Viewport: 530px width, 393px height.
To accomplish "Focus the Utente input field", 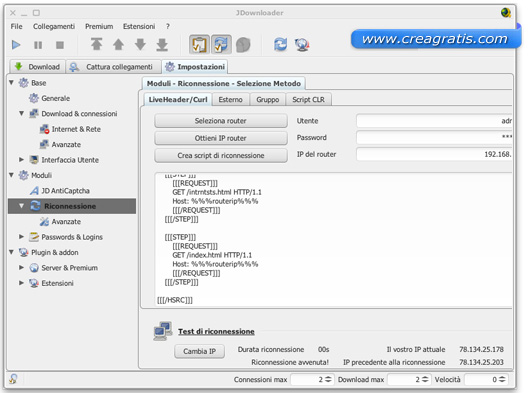I will 434,121.
